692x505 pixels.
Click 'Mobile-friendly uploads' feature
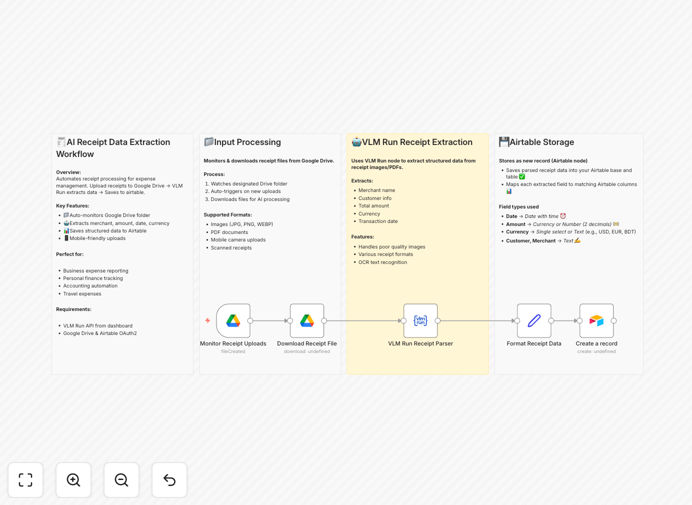click(x=94, y=238)
